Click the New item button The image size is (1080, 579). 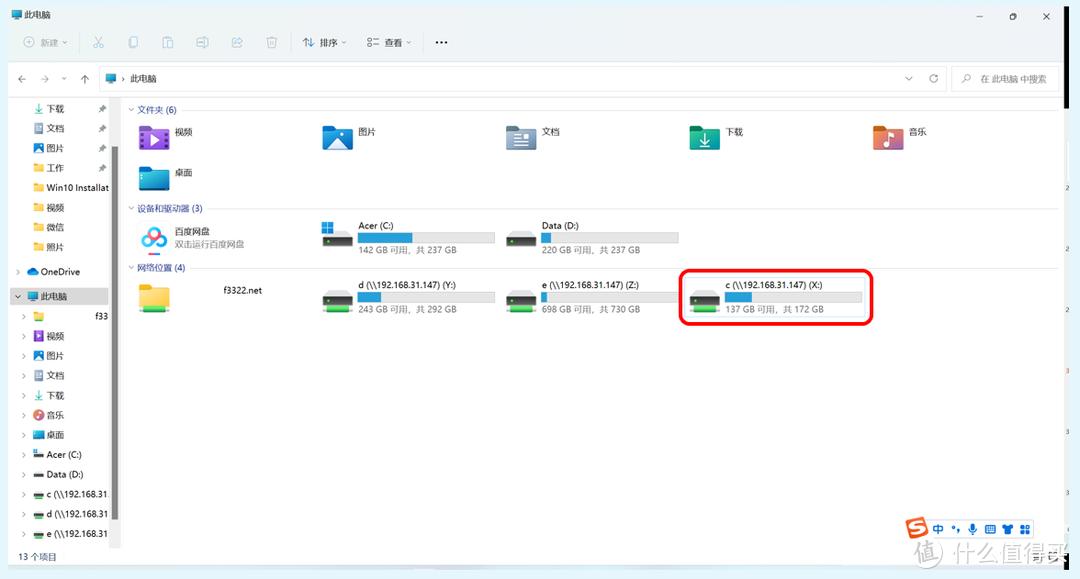pos(45,43)
